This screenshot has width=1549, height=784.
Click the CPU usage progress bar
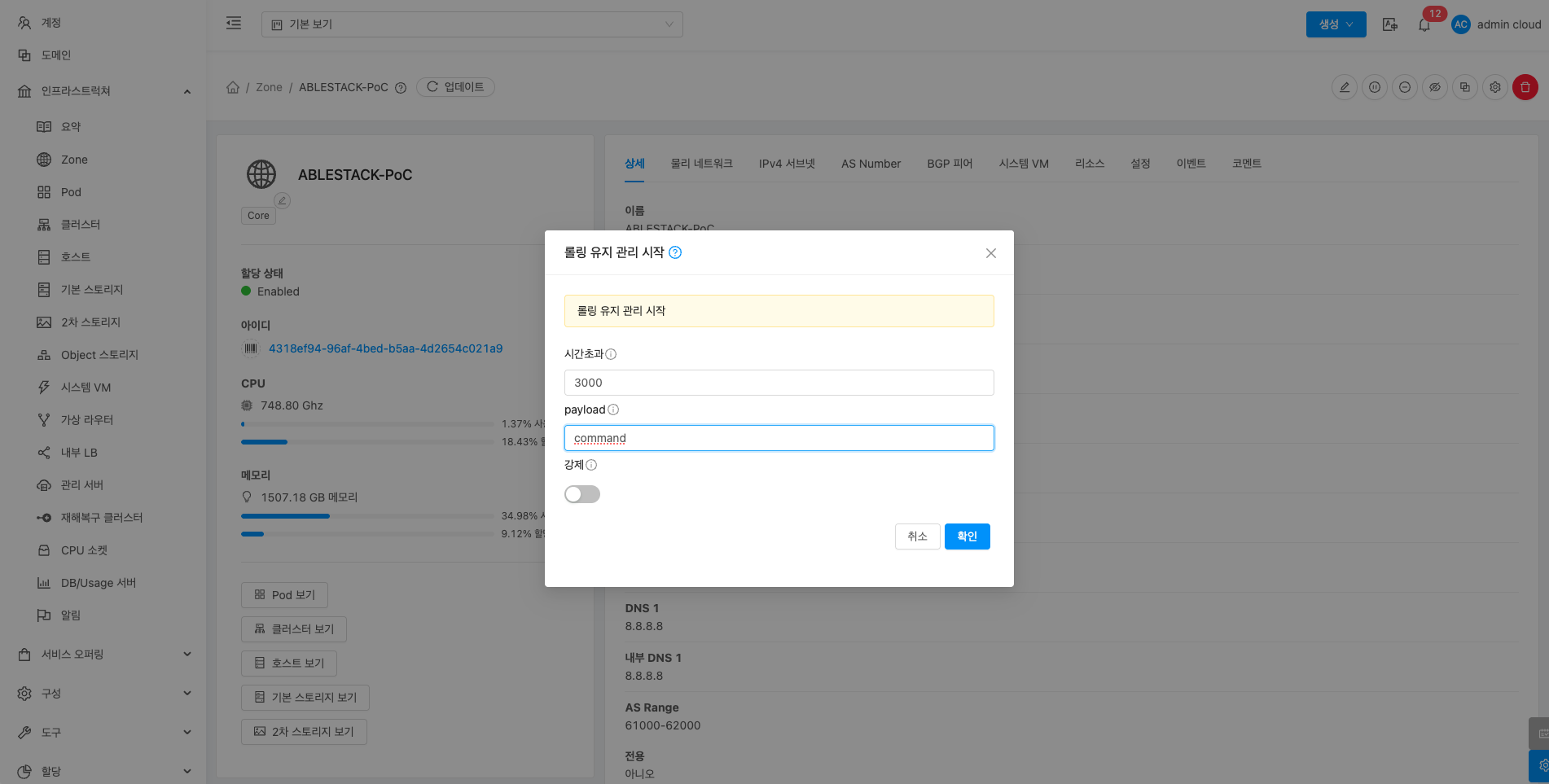(x=366, y=424)
